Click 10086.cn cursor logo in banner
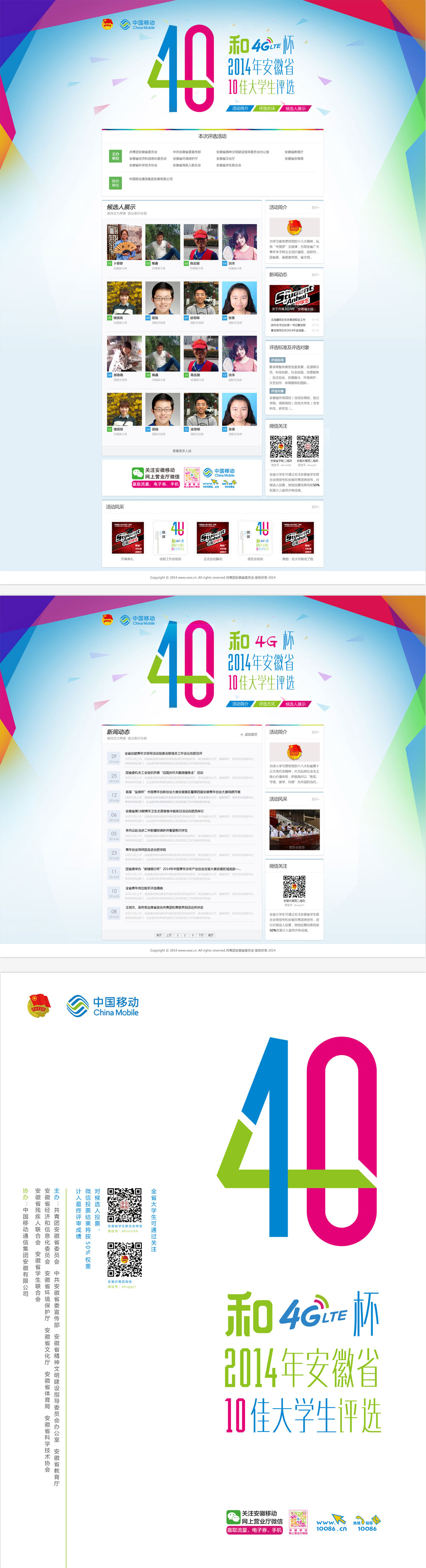Screen dimensions: 426x1568 [x=212, y=484]
